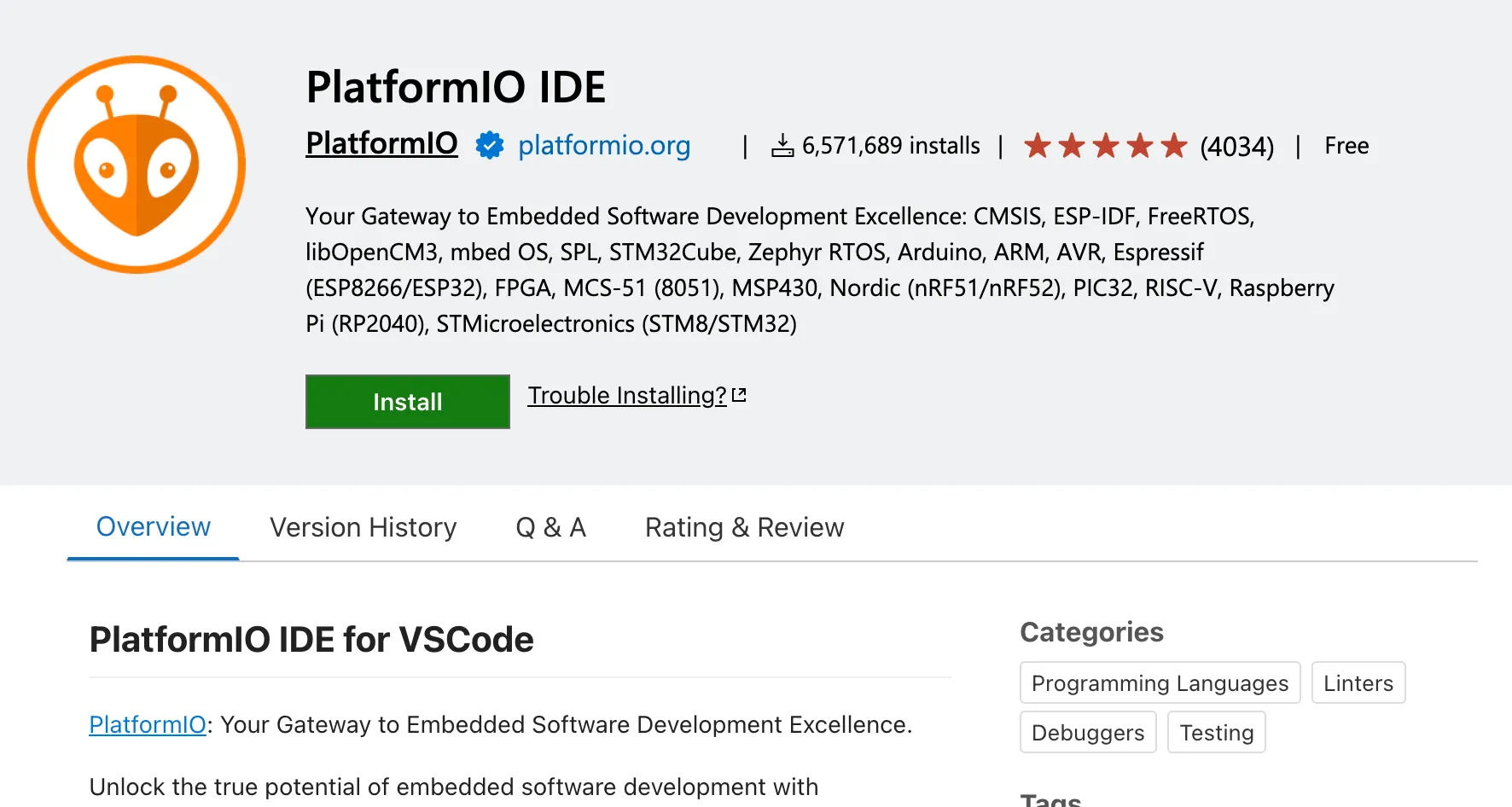Follow the PlatformIO link in the overview paragraph

148,724
